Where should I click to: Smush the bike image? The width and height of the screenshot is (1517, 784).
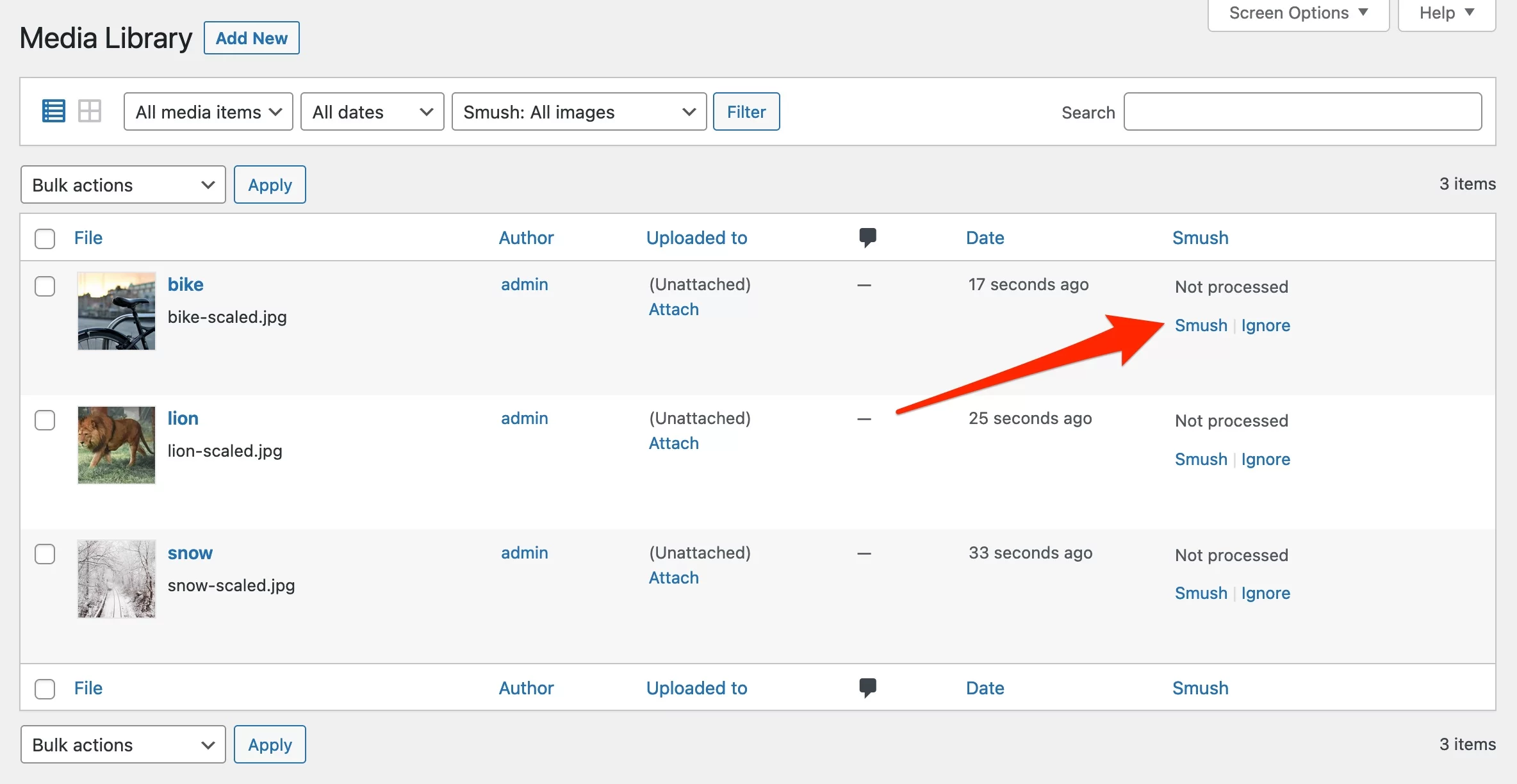click(1201, 325)
